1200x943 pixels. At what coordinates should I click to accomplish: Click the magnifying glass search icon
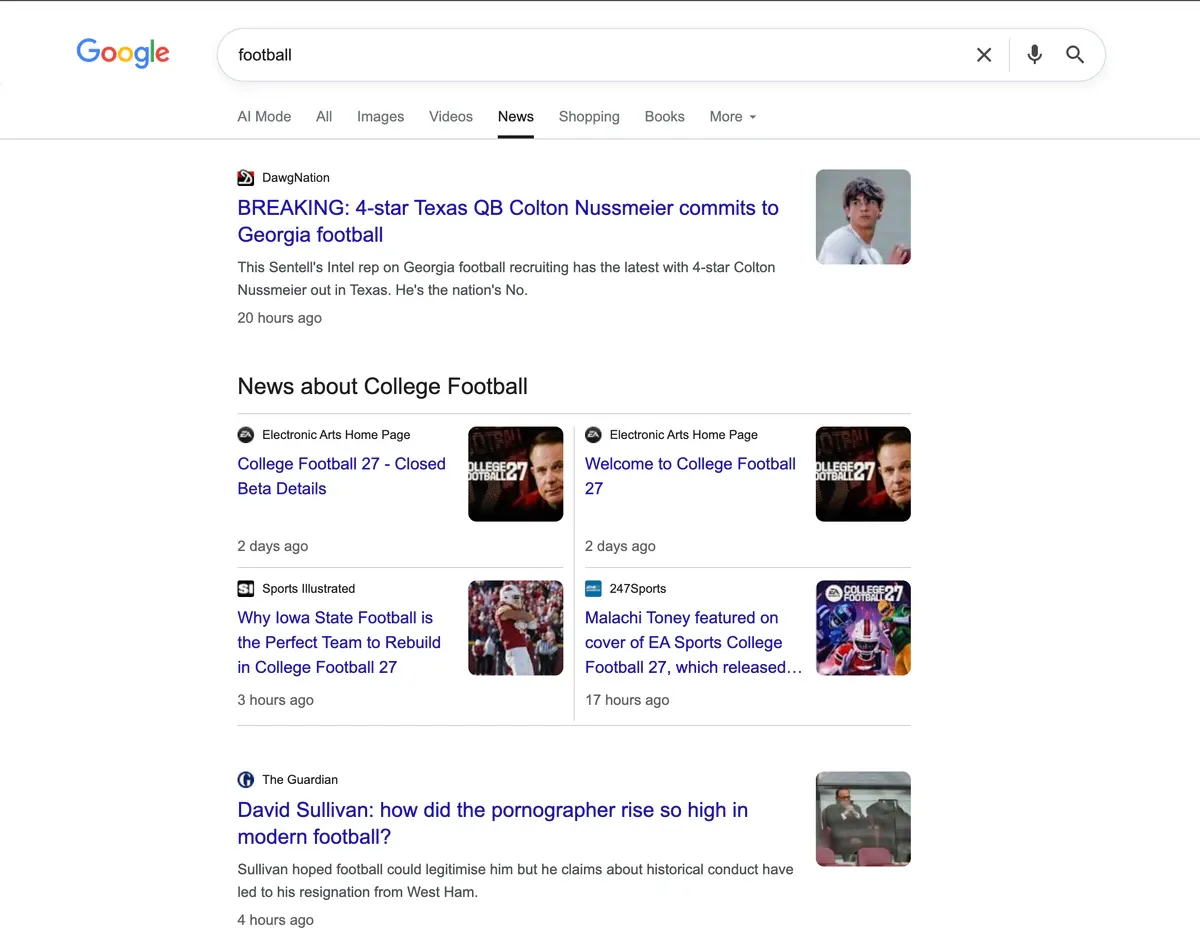coord(1075,55)
